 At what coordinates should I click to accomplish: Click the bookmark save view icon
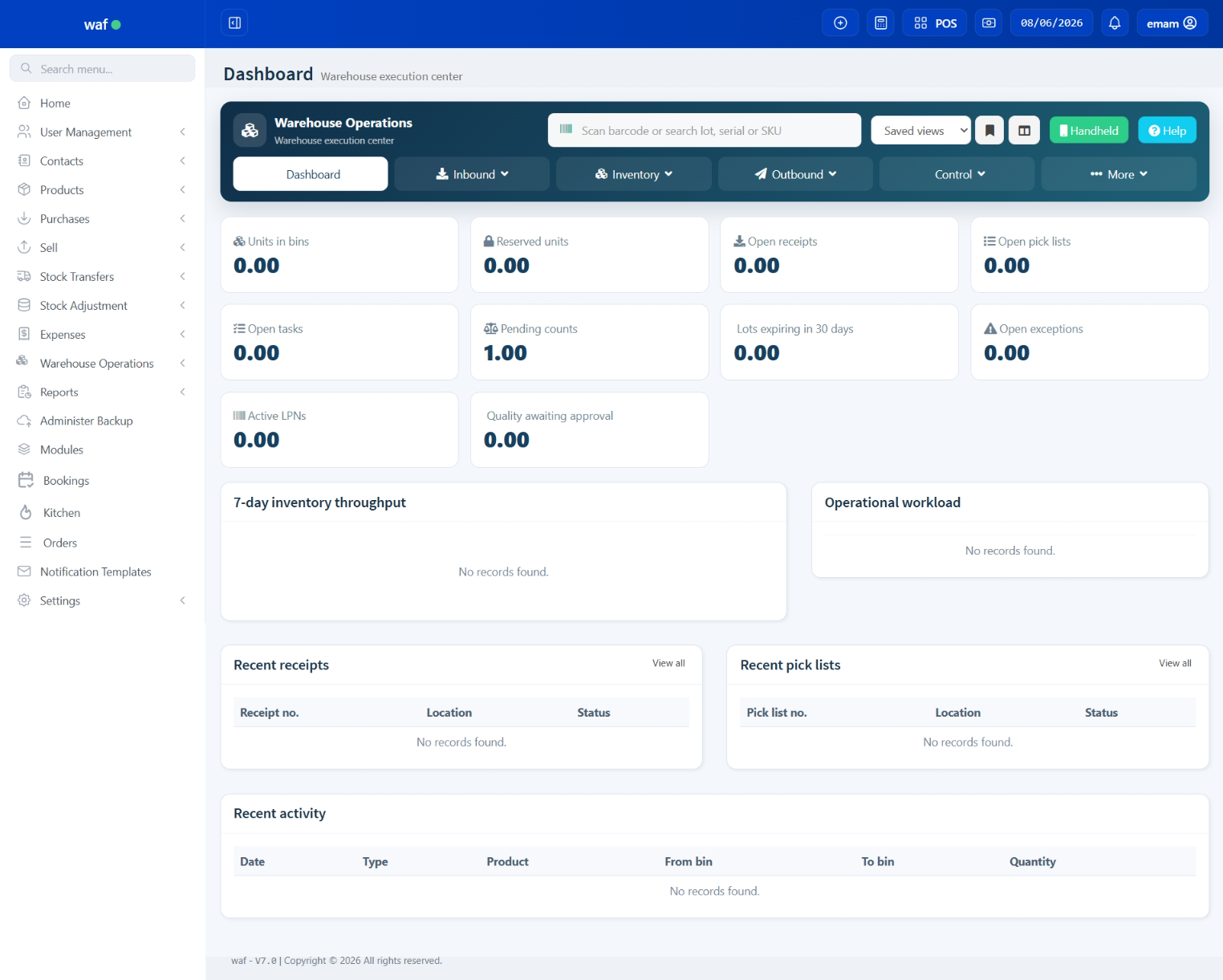point(990,131)
